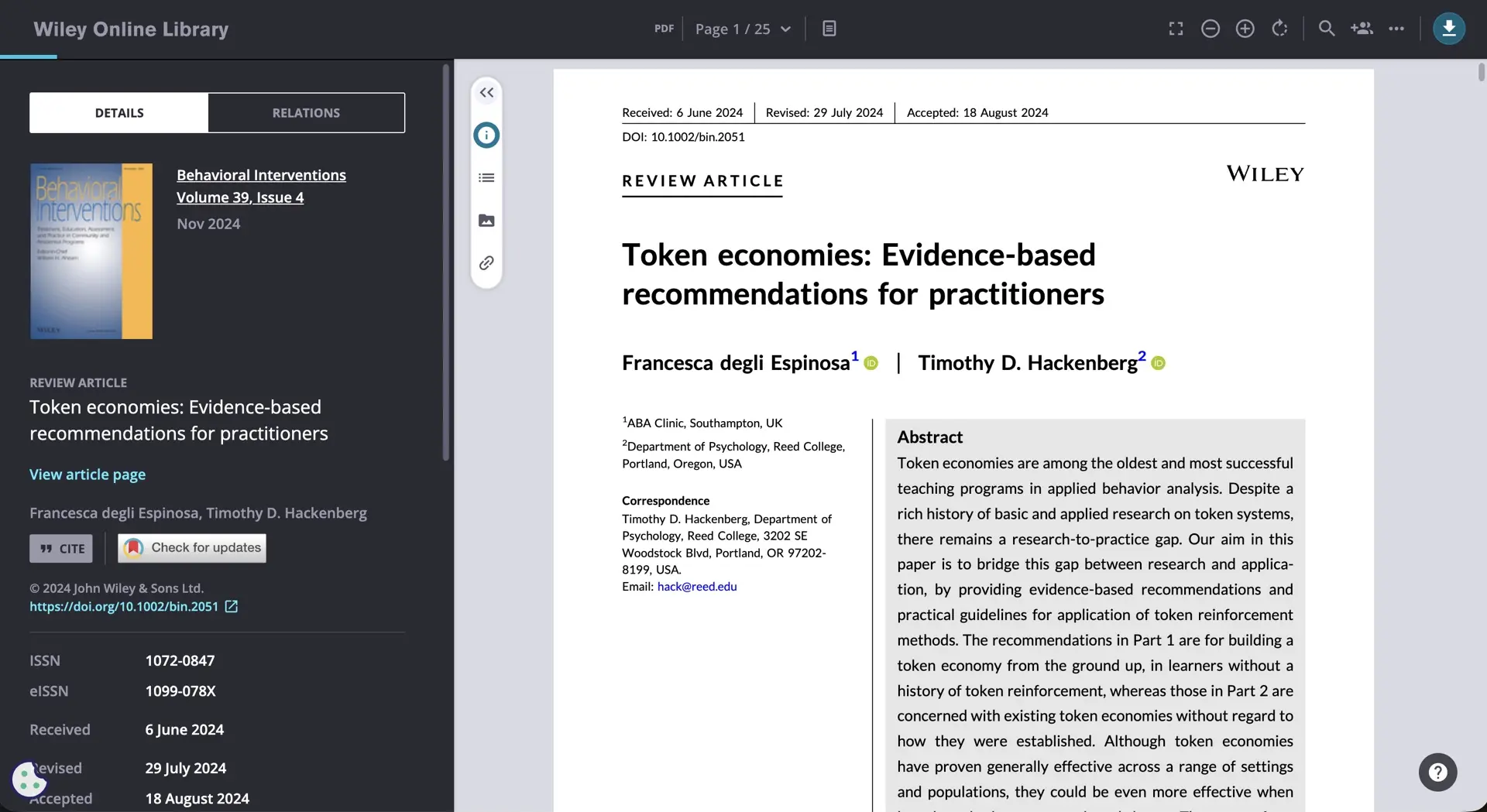Open the help question mark button
Viewport: 1487px width, 812px height.
[x=1437, y=773]
